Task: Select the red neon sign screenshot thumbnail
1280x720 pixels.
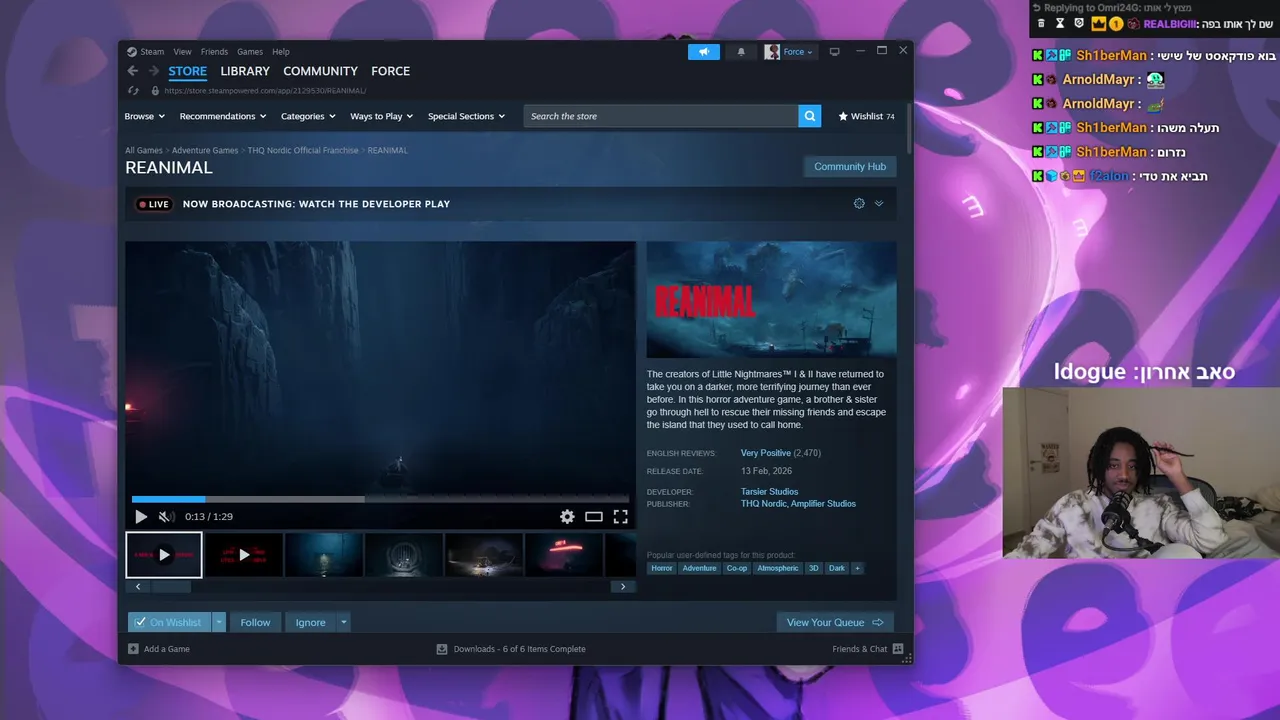Action: (563, 555)
